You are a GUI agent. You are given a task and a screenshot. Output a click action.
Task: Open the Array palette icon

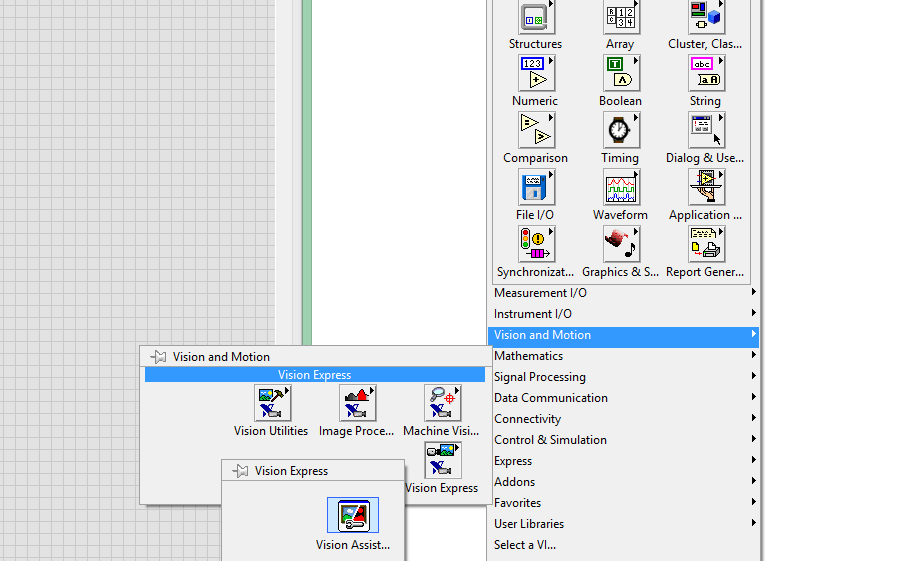[x=621, y=16]
